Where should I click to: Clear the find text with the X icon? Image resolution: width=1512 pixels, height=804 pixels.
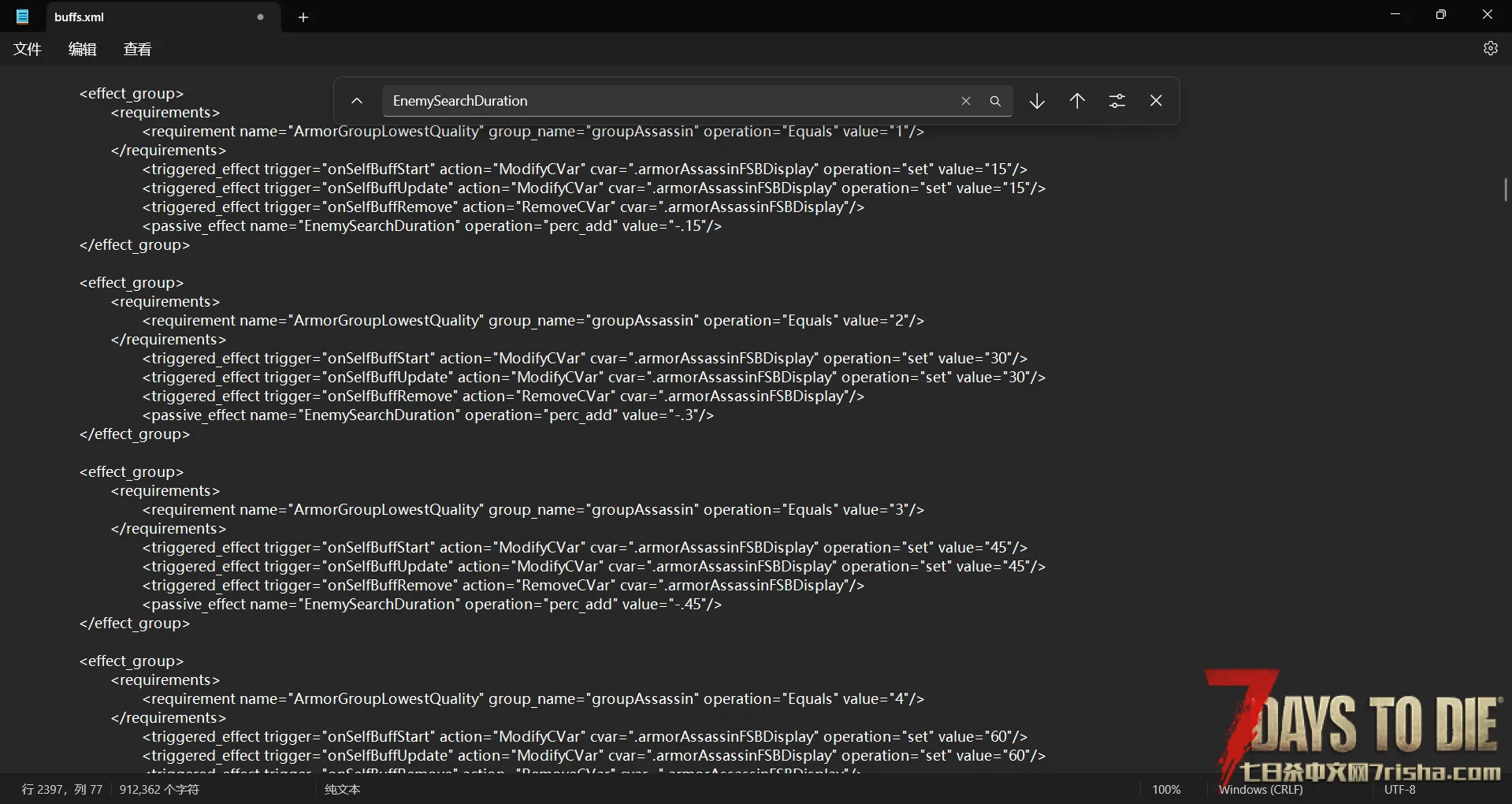tap(965, 101)
